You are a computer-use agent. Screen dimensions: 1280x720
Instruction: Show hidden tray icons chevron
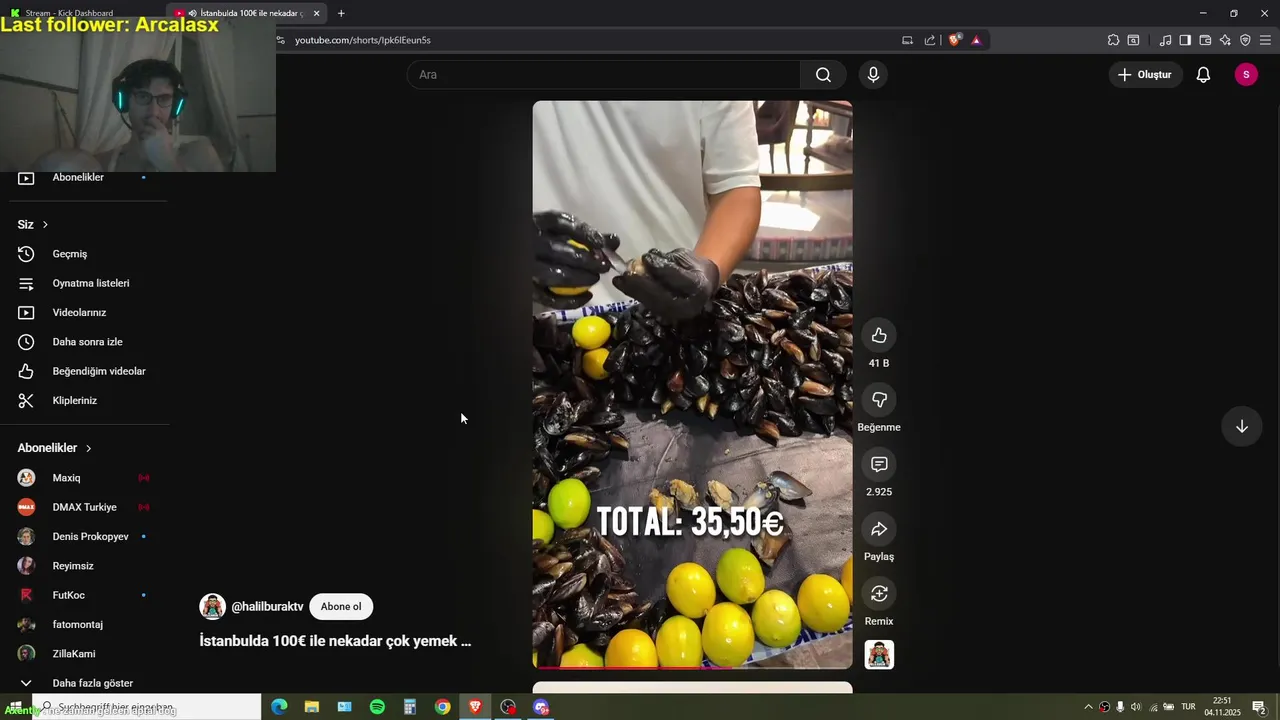pos(1089,707)
